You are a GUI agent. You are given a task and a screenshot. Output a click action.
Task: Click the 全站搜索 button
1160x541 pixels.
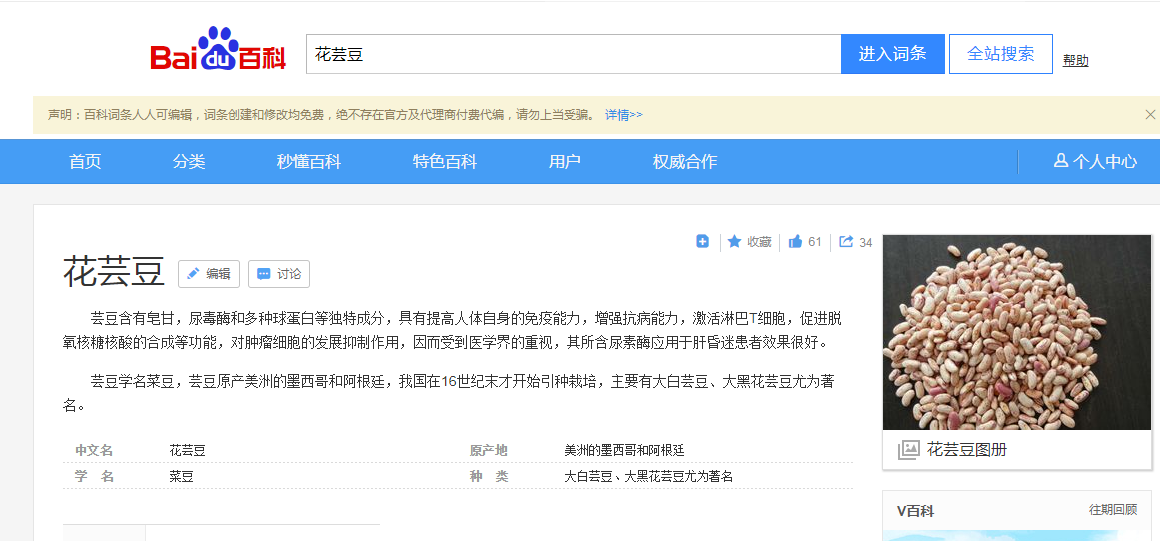tap(1000, 54)
